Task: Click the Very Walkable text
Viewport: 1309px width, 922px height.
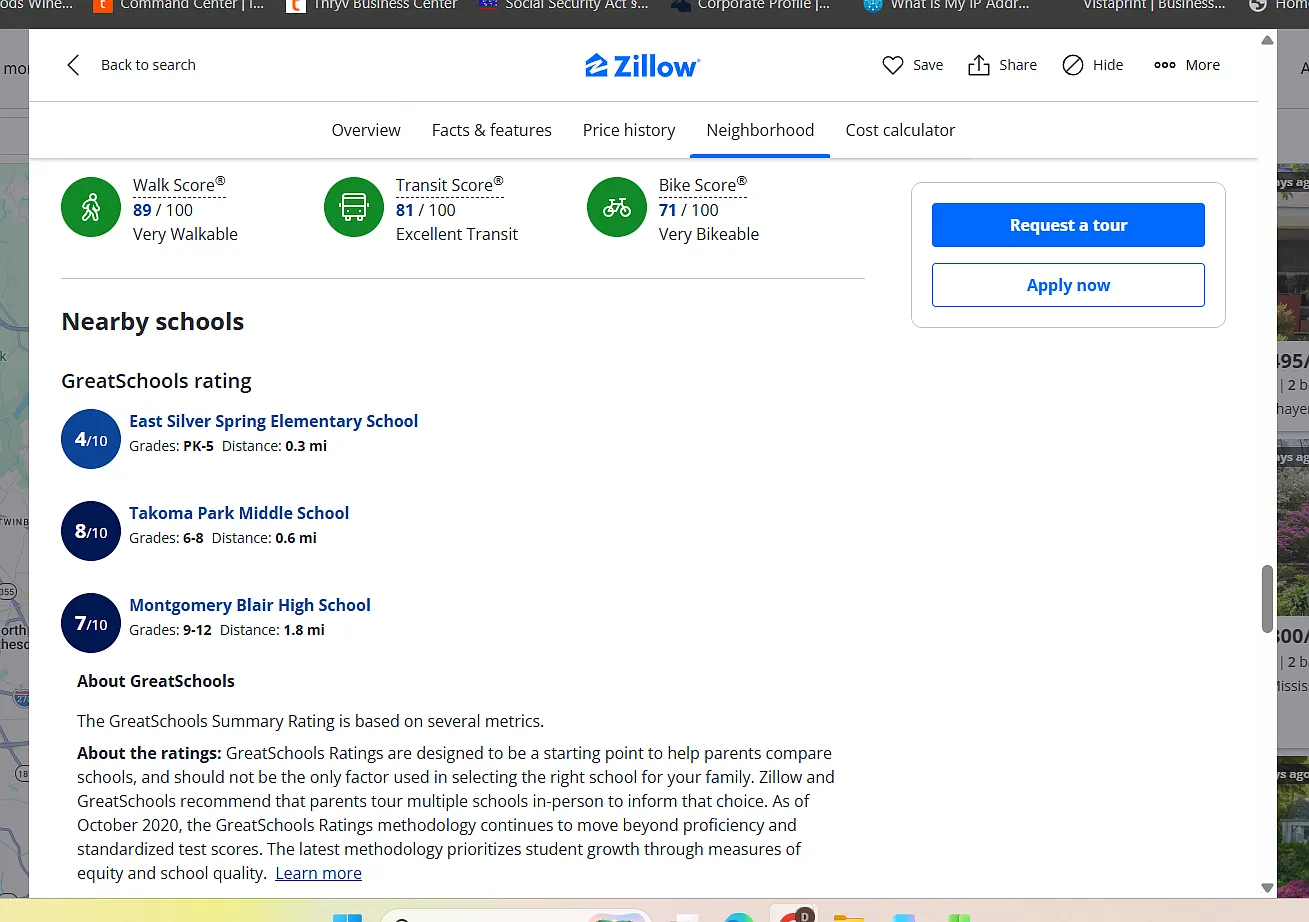Action: pyautogui.click(x=185, y=234)
